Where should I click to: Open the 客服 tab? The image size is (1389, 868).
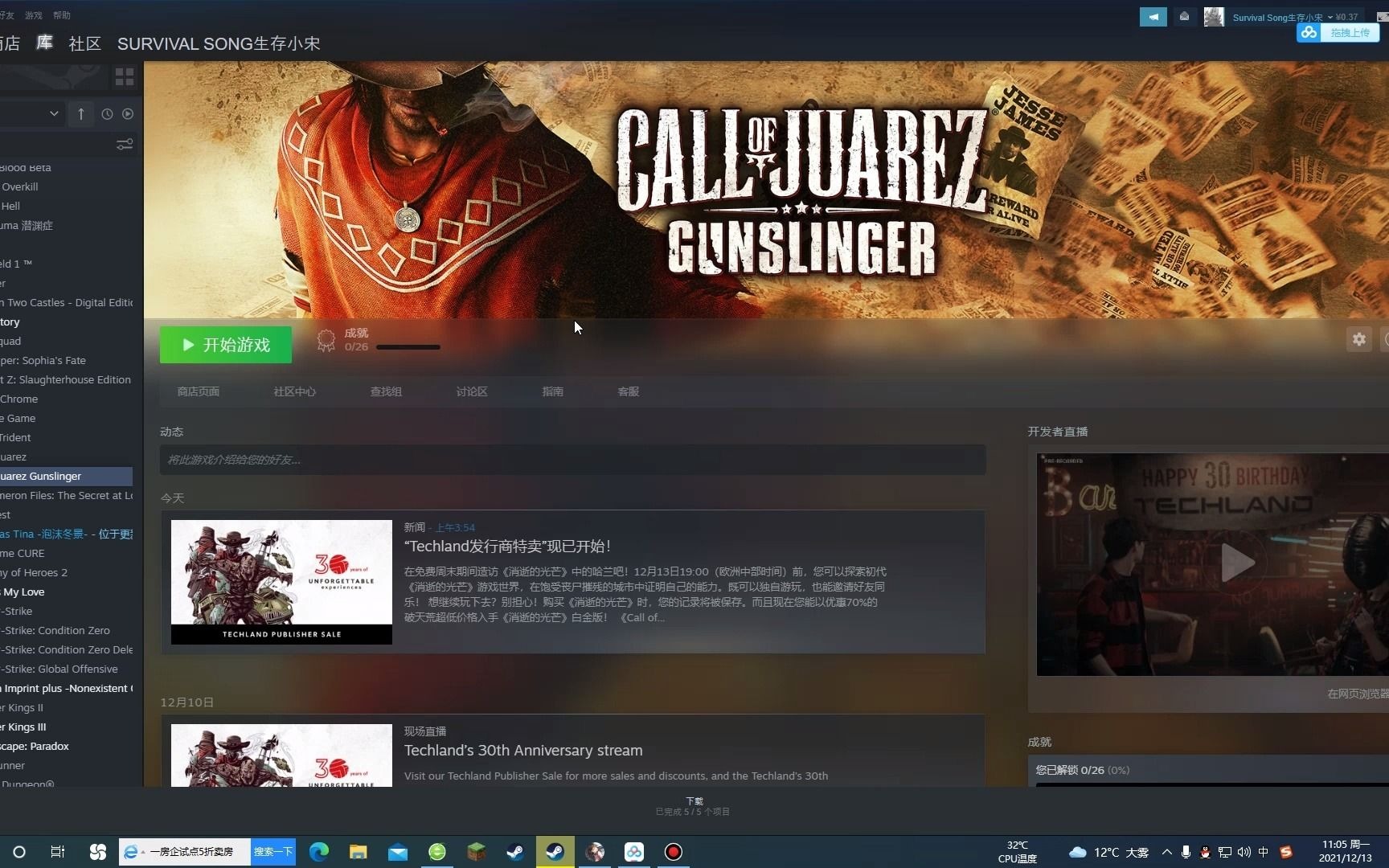pos(629,391)
